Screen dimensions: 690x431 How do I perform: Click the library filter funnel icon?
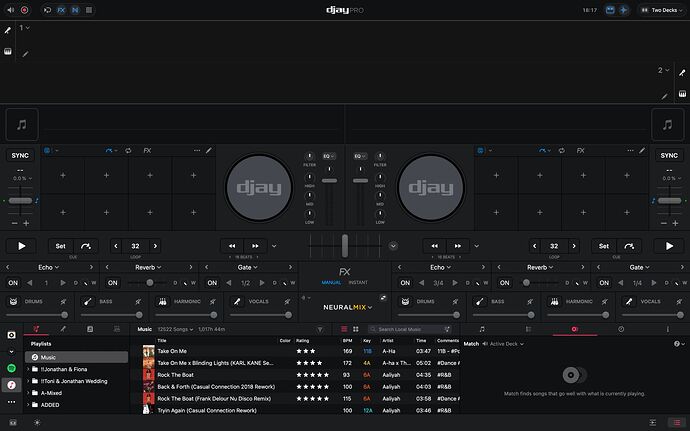[320, 329]
